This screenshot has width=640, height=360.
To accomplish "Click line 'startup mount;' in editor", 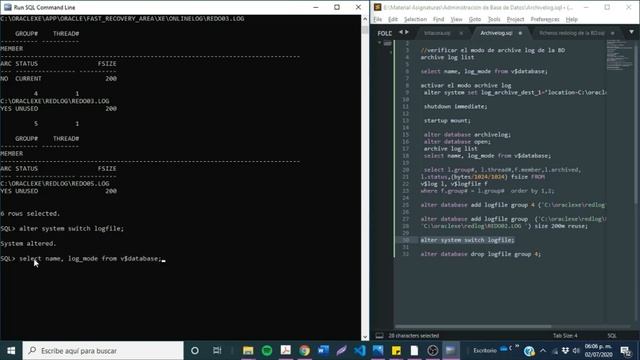I will point(447,121).
